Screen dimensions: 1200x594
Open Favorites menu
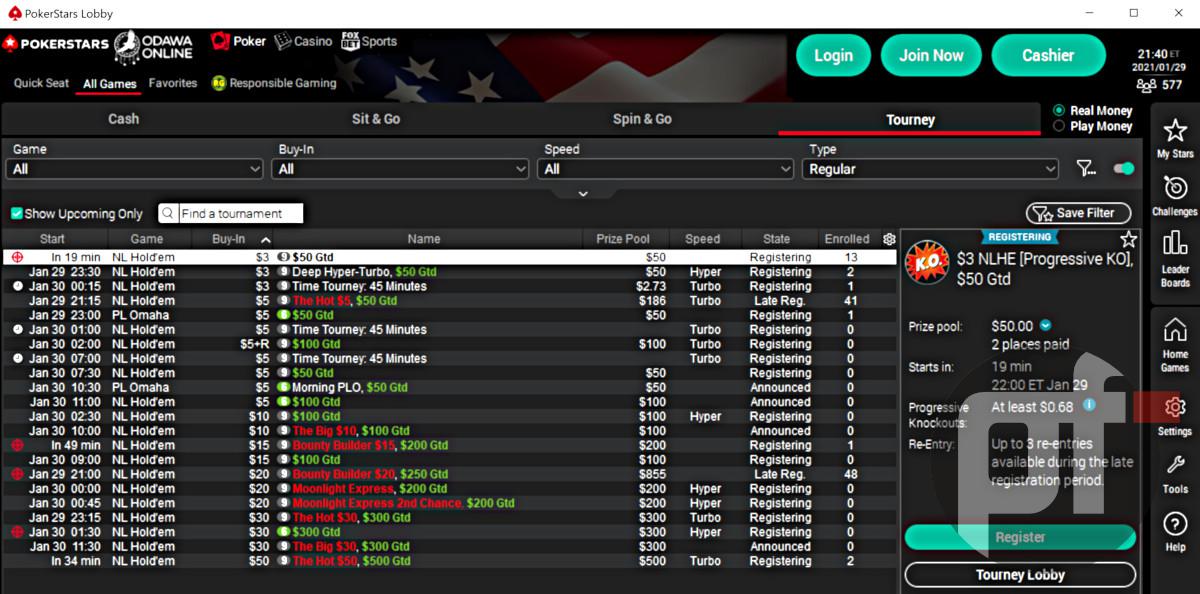173,83
